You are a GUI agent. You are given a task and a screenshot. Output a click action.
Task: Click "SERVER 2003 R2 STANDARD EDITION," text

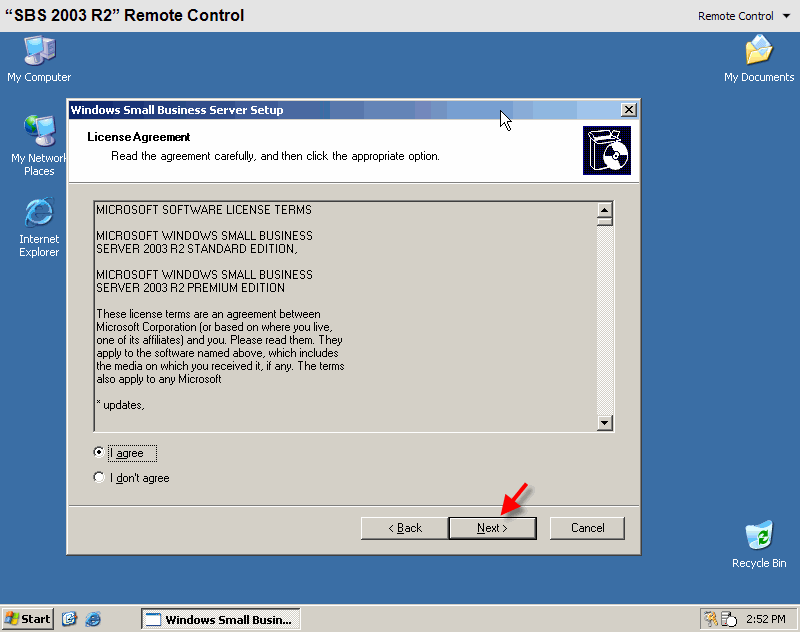[197, 249]
